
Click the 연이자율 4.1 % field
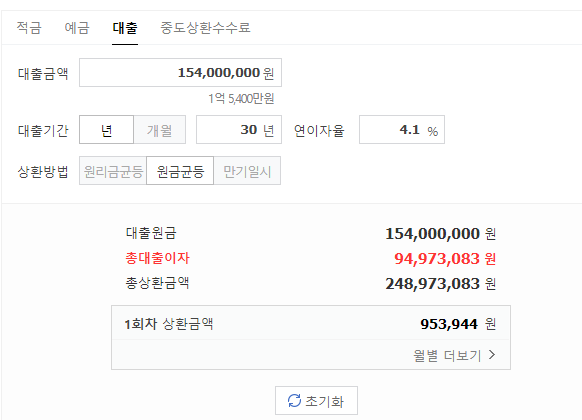point(402,129)
